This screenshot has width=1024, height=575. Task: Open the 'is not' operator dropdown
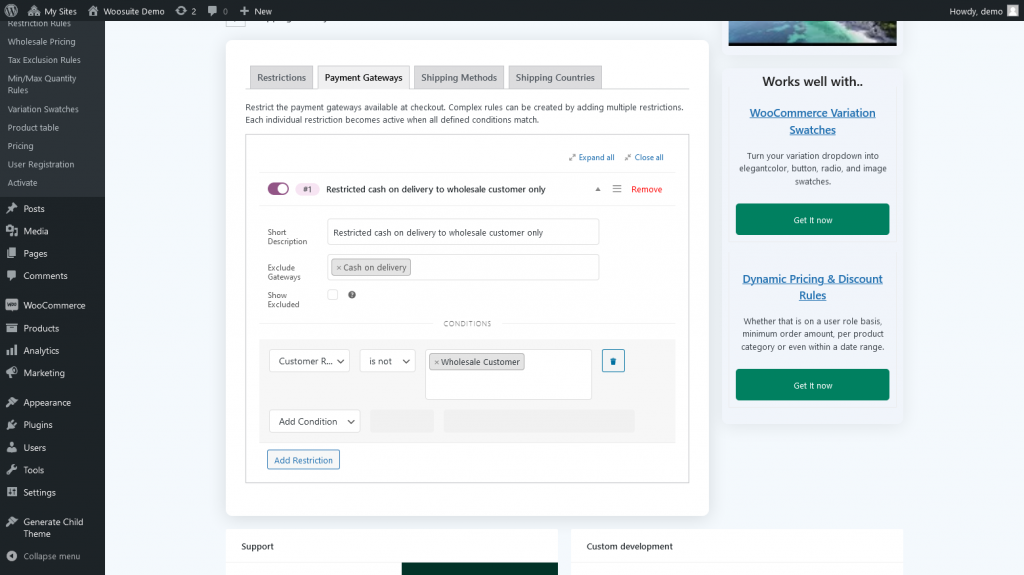(x=387, y=361)
